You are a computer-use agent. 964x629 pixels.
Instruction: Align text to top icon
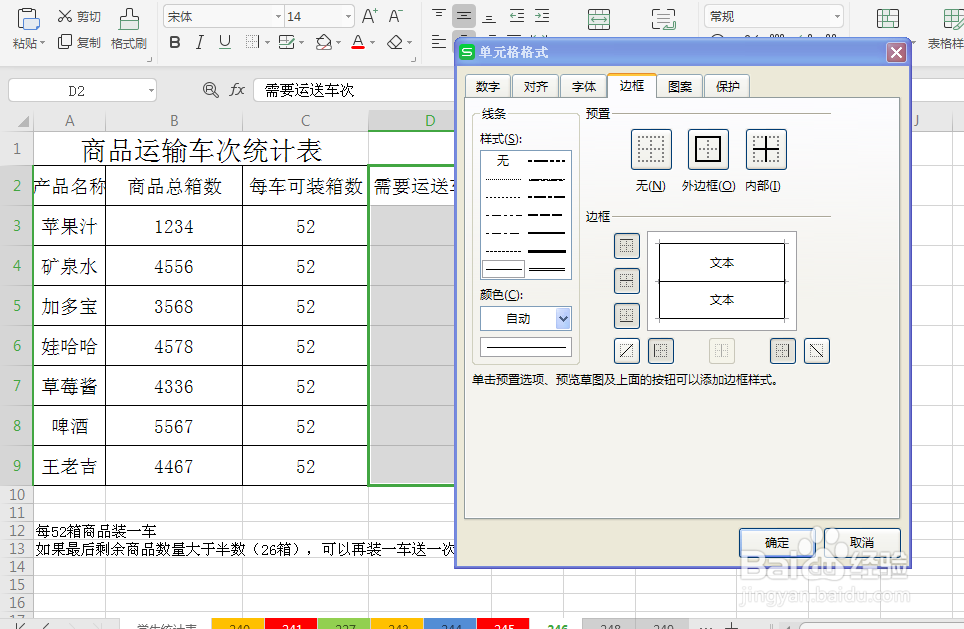(x=438, y=16)
